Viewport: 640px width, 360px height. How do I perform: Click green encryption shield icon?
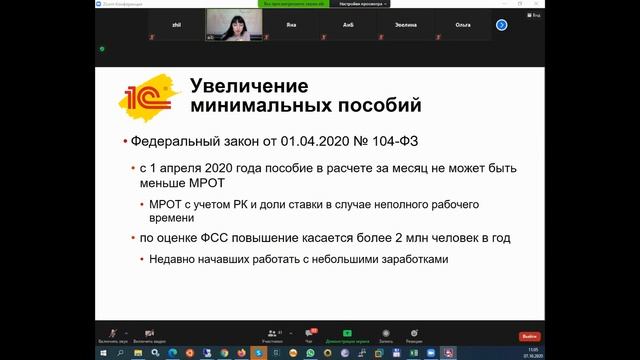pyautogui.click(x=102, y=49)
